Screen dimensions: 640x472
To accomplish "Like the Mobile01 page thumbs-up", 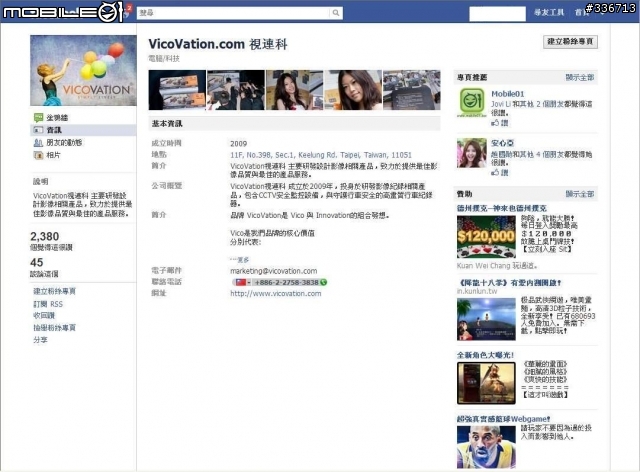I will 500,122.
